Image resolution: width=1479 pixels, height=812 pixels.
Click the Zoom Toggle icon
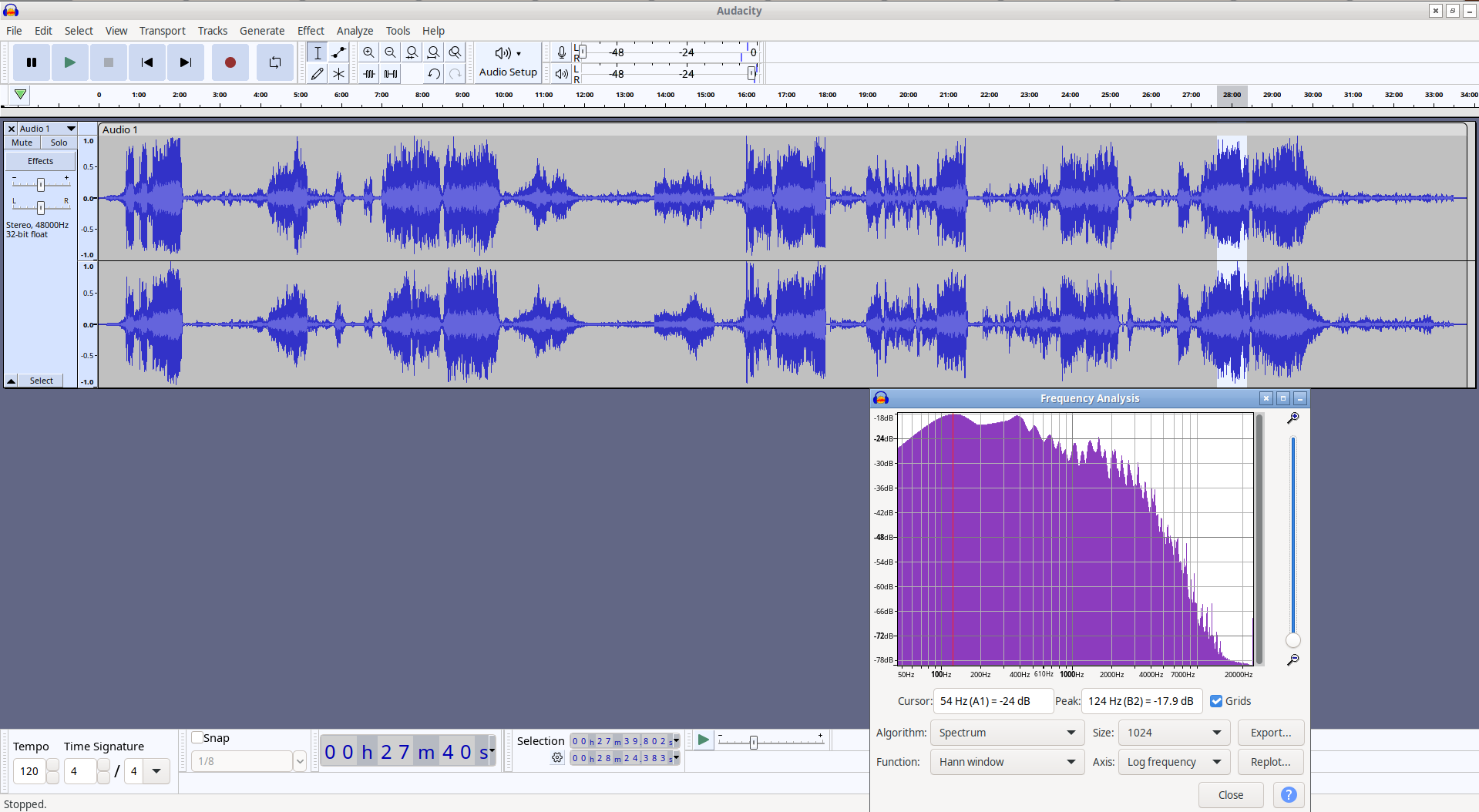pos(455,52)
